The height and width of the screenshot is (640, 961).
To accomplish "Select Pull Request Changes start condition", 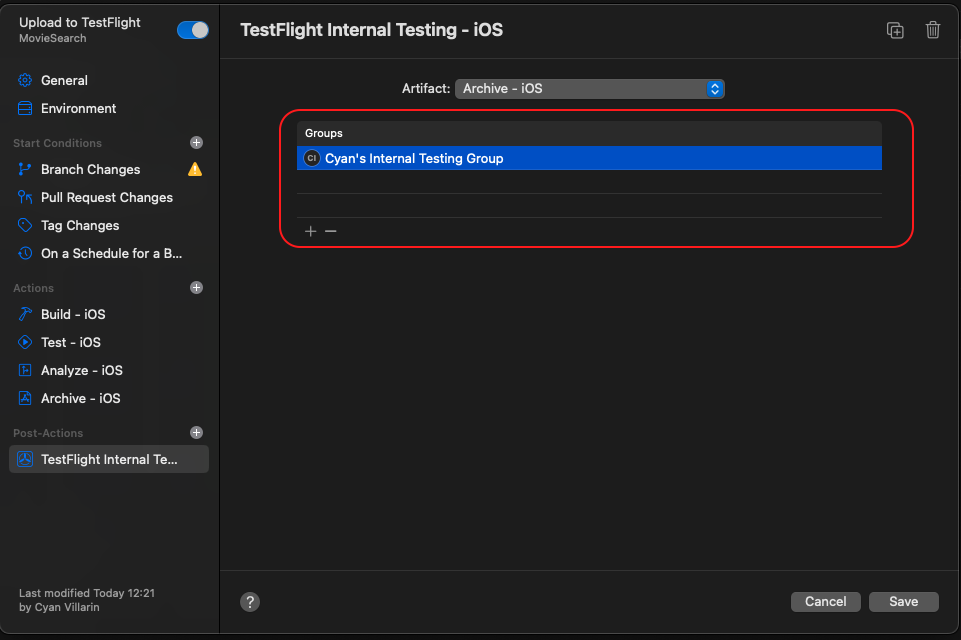I will pyautogui.click(x=109, y=197).
